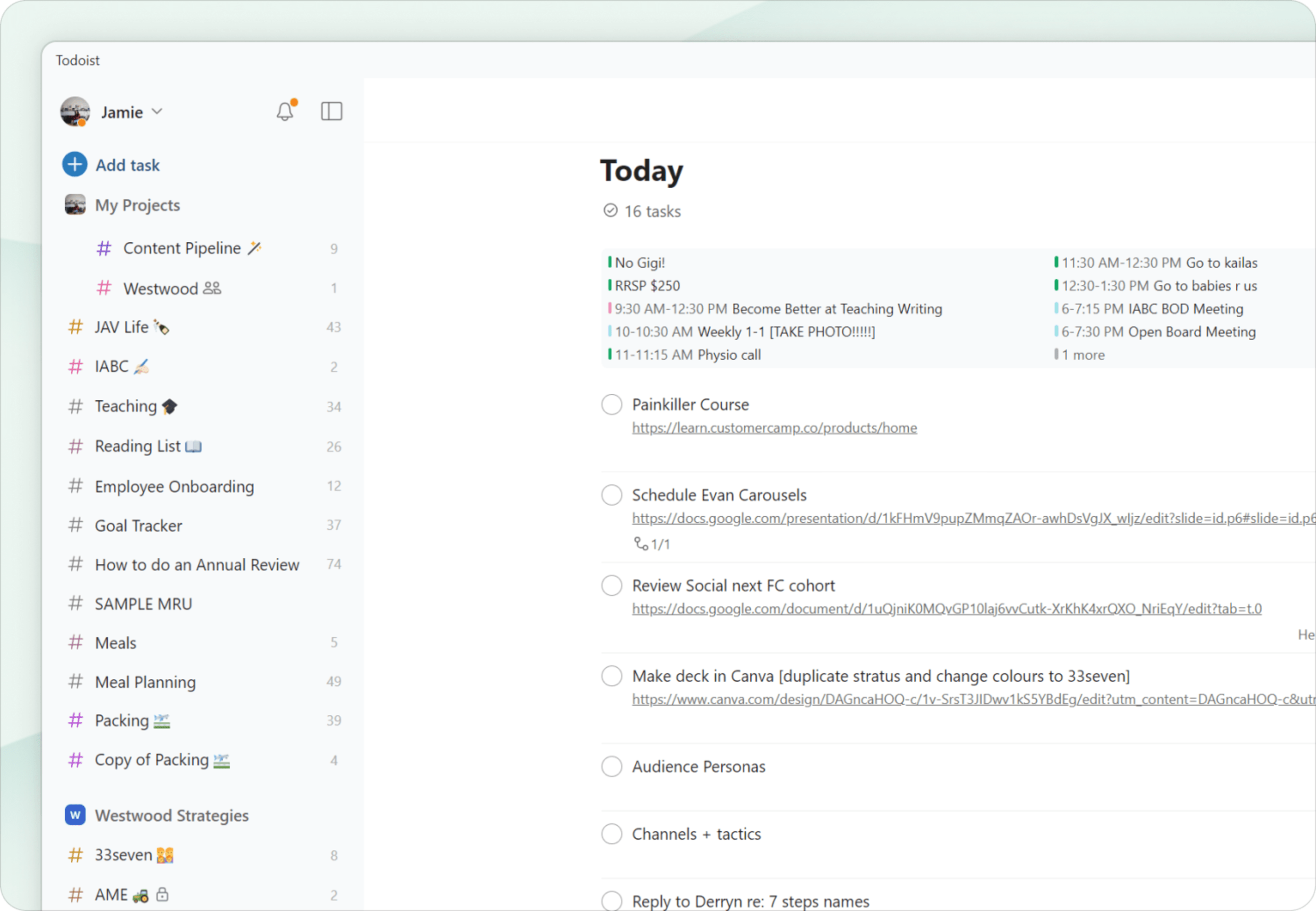Click the Physio call event
The image size is (1316, 911).
point(684,355)
